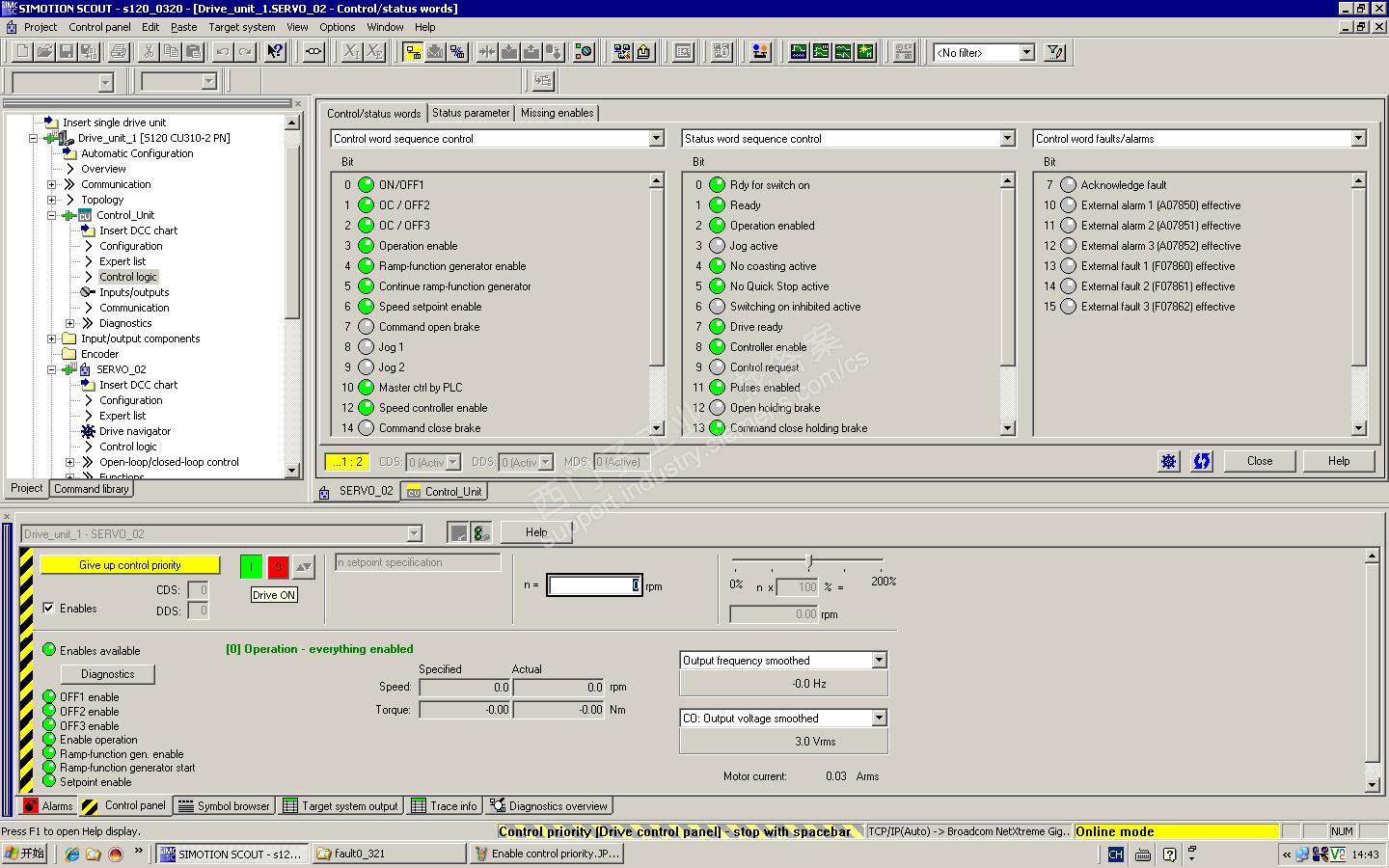Screen dimensions: 1389x868
Task: Click the measuring functions toolbar icon
Action: [x=843, y=52]
